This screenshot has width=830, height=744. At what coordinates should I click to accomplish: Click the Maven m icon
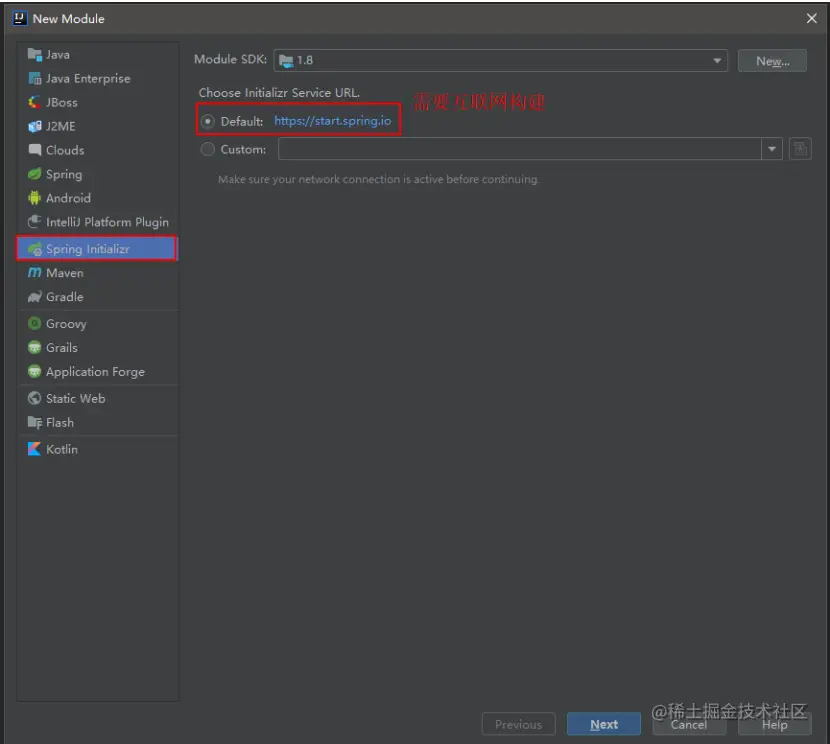click(34, 273)
